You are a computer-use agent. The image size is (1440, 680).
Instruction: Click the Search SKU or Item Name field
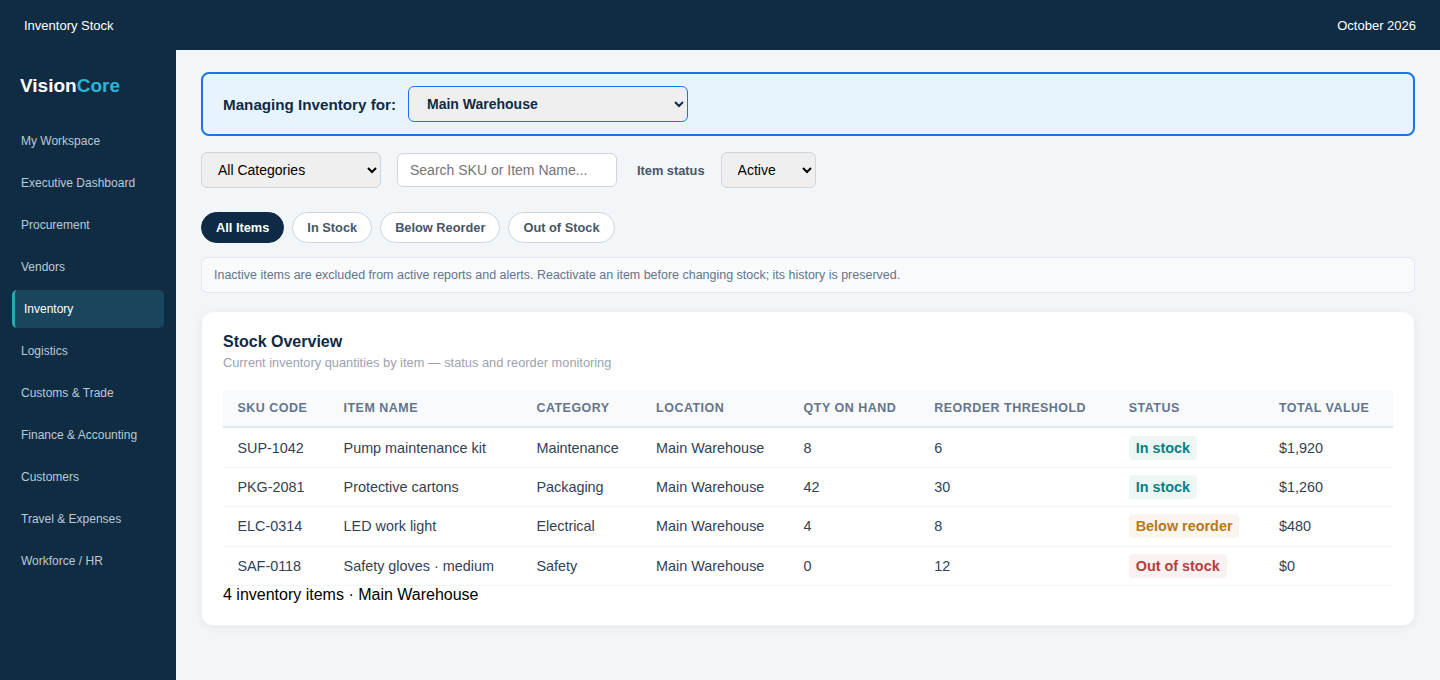507,170
